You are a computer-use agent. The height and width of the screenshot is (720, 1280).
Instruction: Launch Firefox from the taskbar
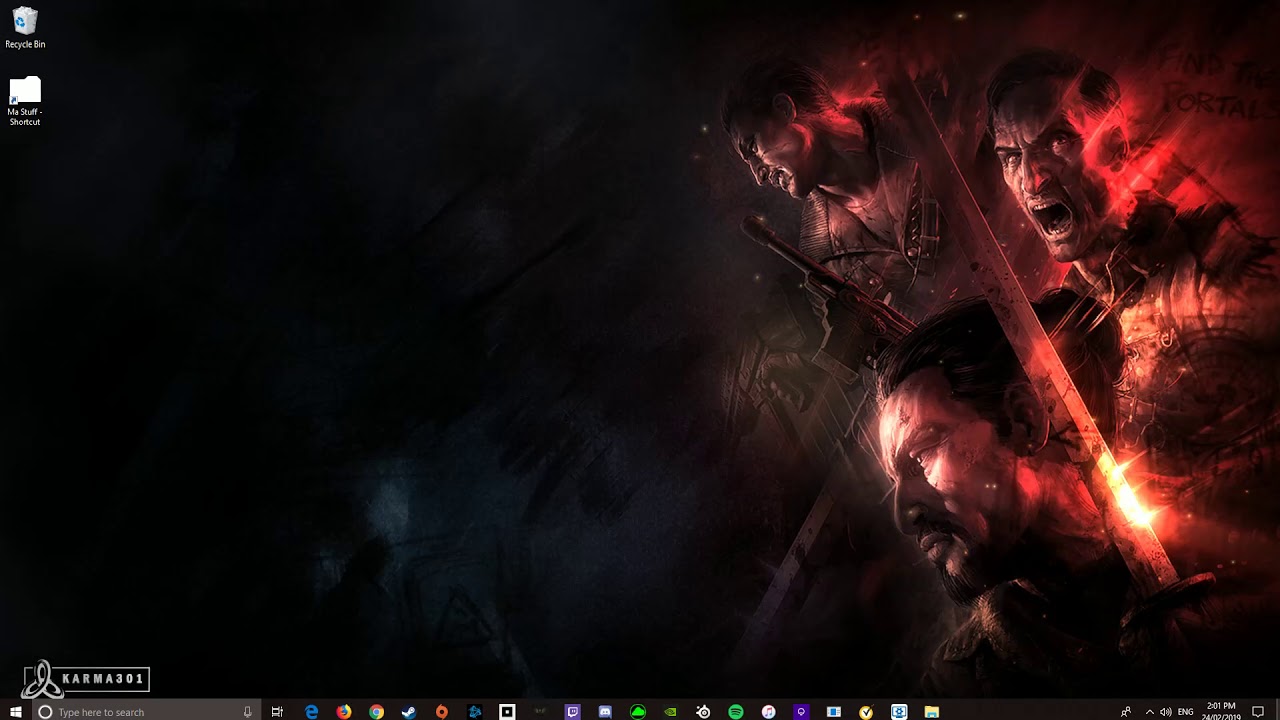[344, 712]
